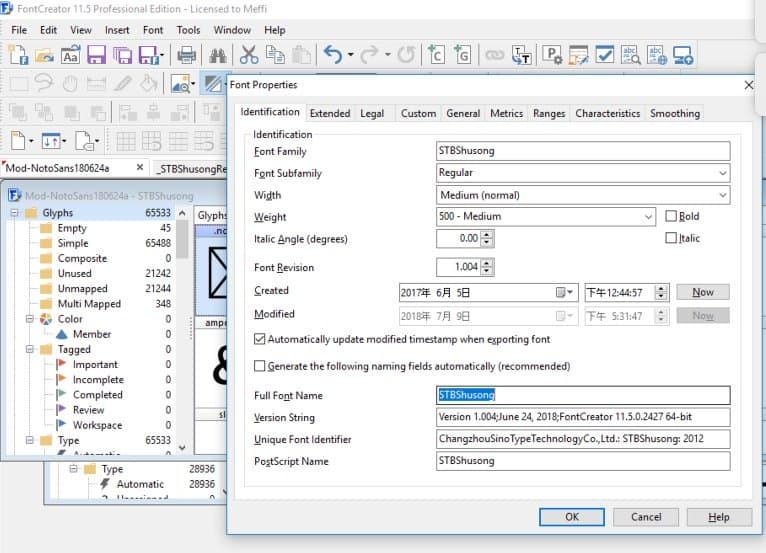This screenshot has height=553, width=766.
Task: Click the Copy icon in toolbar
Action: (275, 55)
